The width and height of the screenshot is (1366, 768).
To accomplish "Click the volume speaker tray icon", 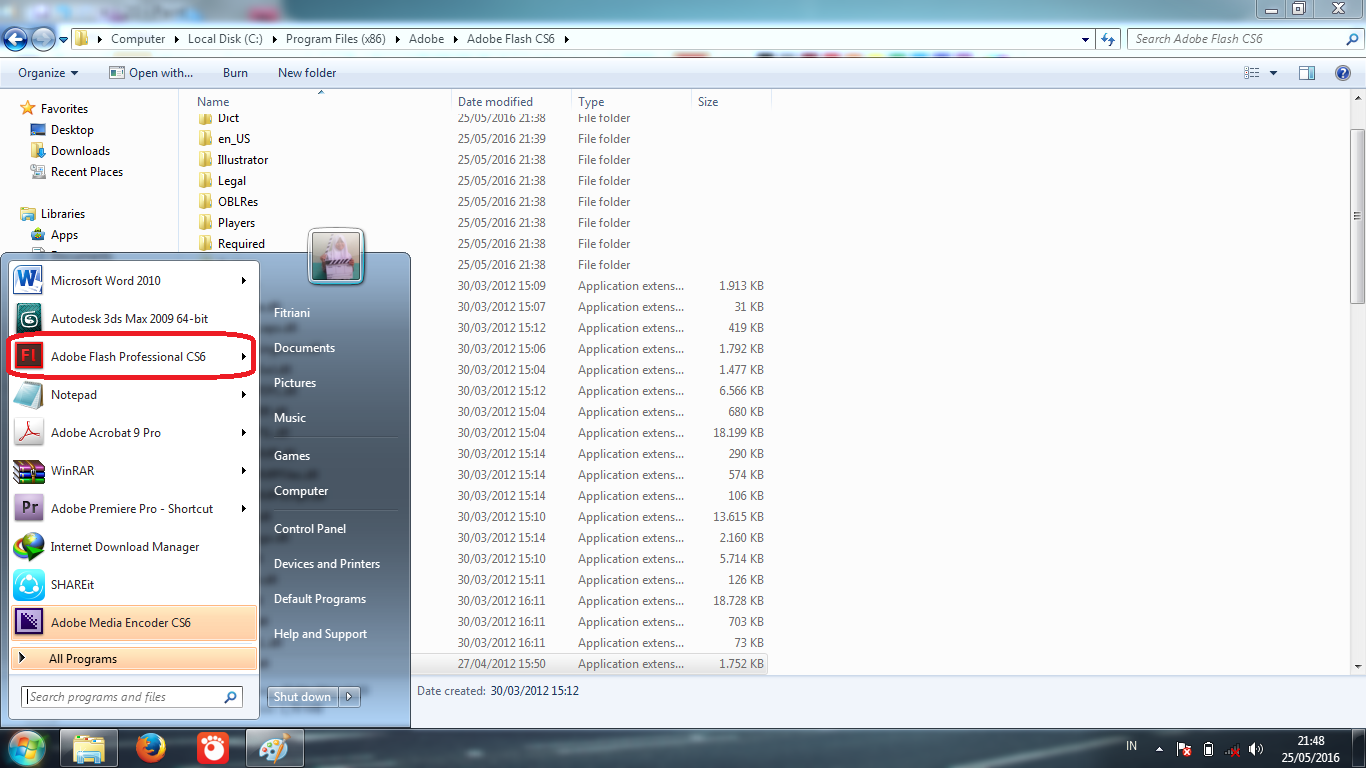I will click(x=1256, y=749).
